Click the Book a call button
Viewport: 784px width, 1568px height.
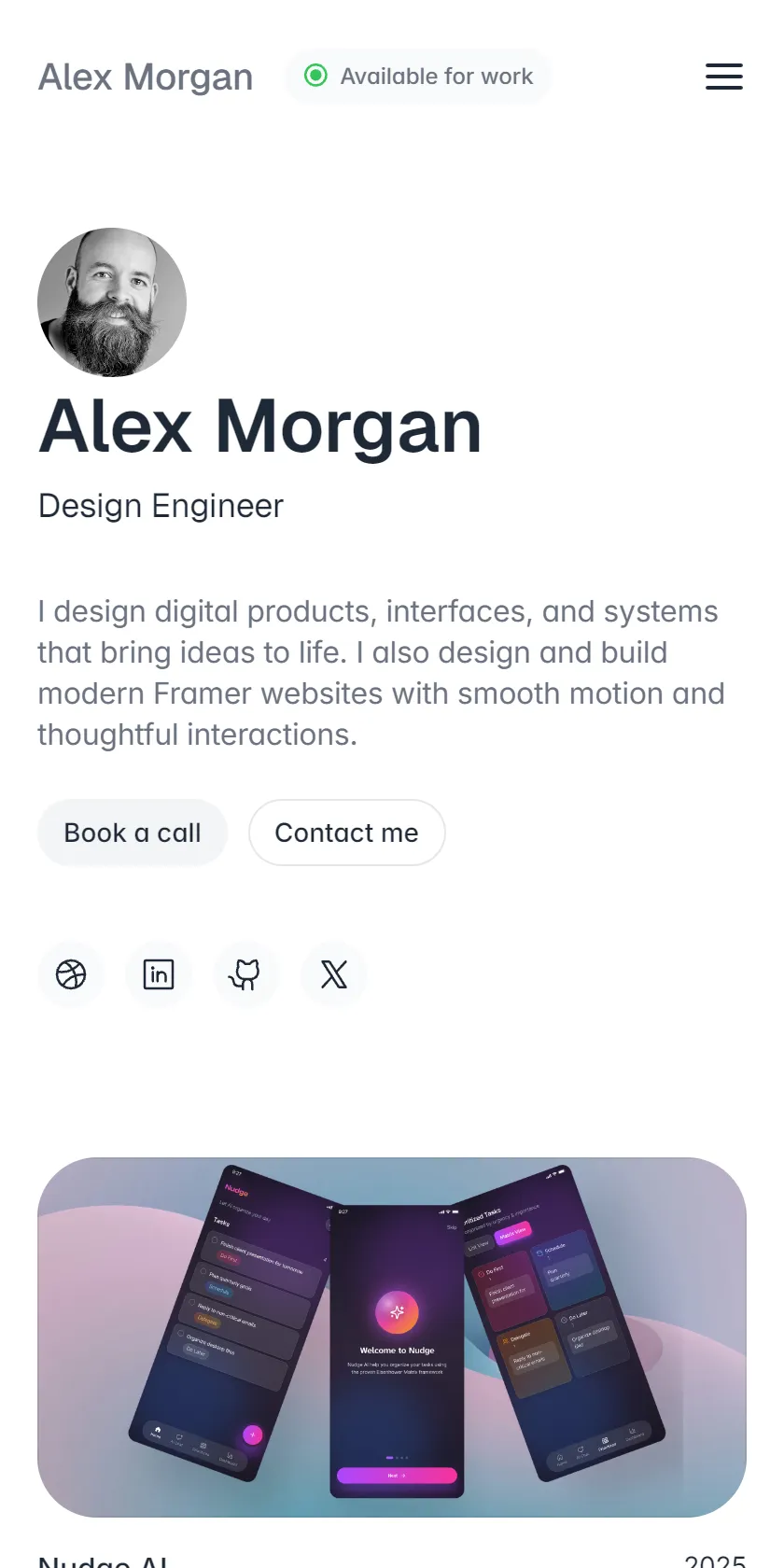[x=133, y=833]
